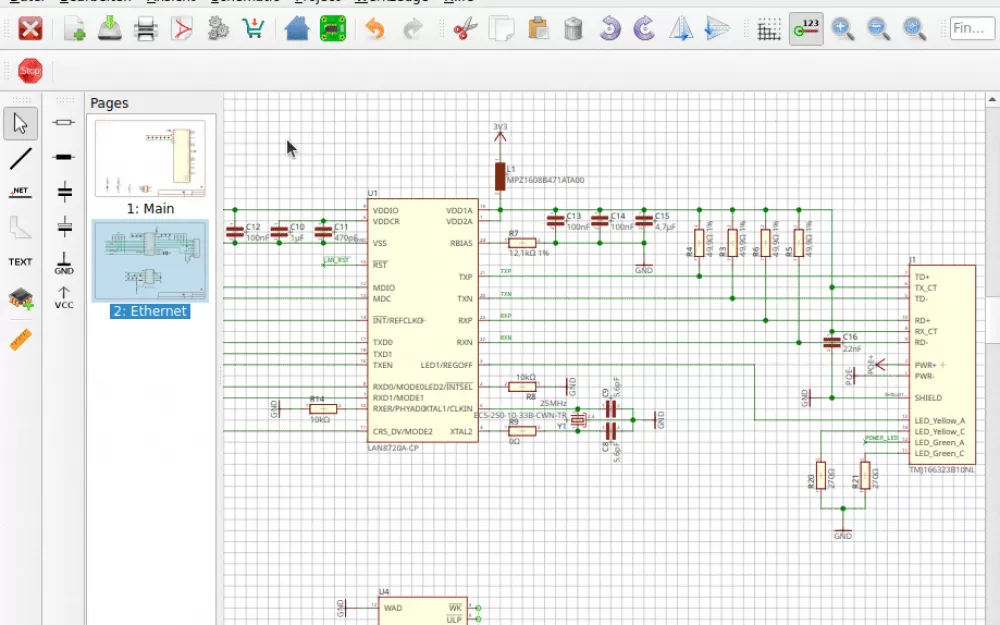Select the 3V3 supply symbol
Image resolution: width=1000 pixels, height=625 pixels.
pos(500,134)
